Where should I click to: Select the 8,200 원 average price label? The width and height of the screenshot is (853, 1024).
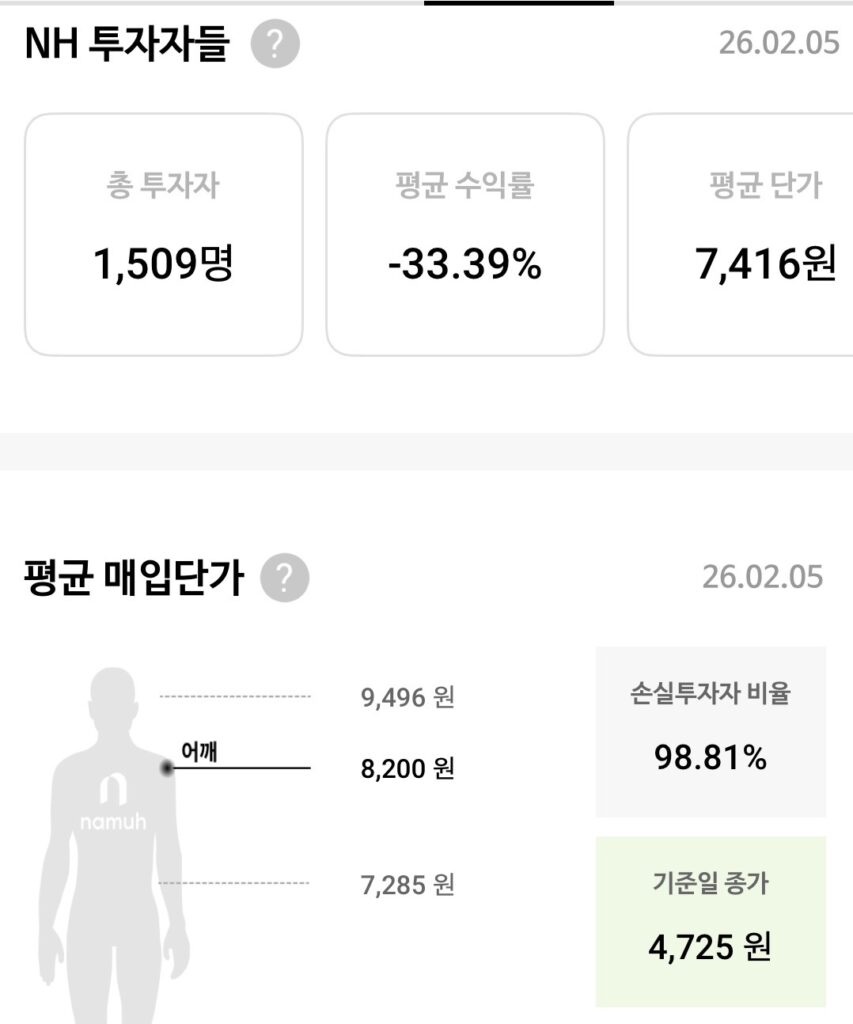(x=408, y=769)
